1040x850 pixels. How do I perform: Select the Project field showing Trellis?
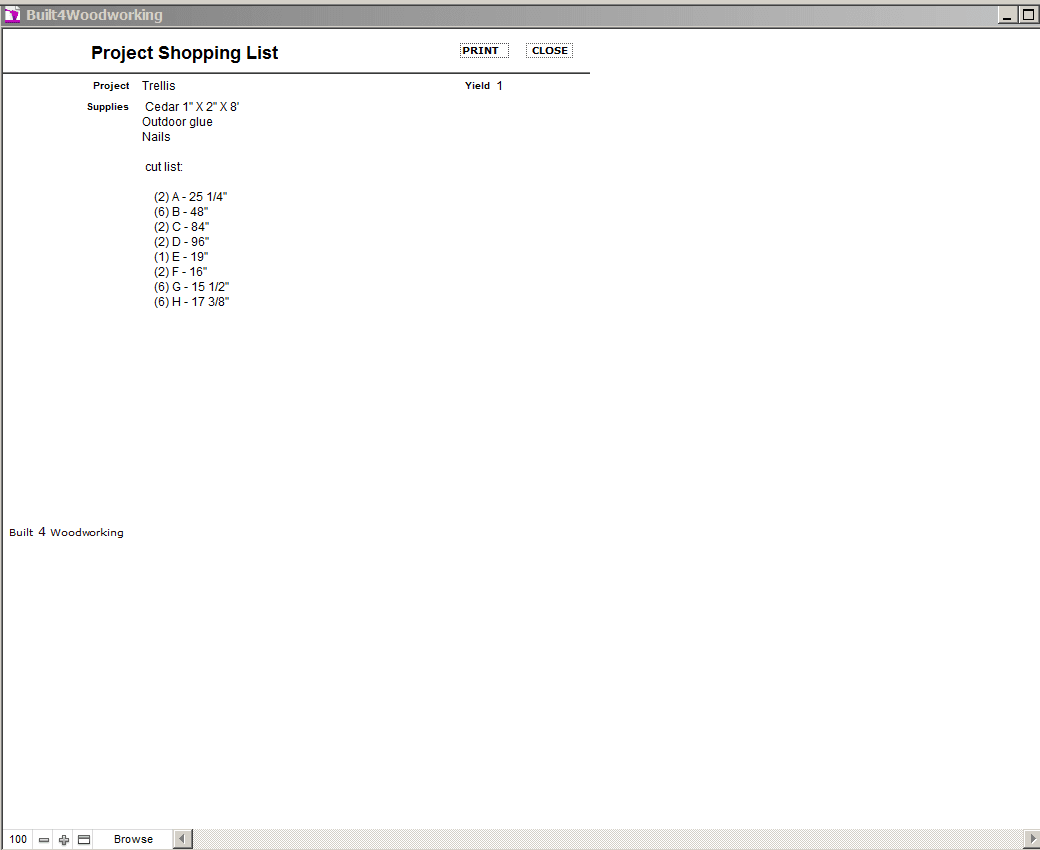click(x=159, y=86)
